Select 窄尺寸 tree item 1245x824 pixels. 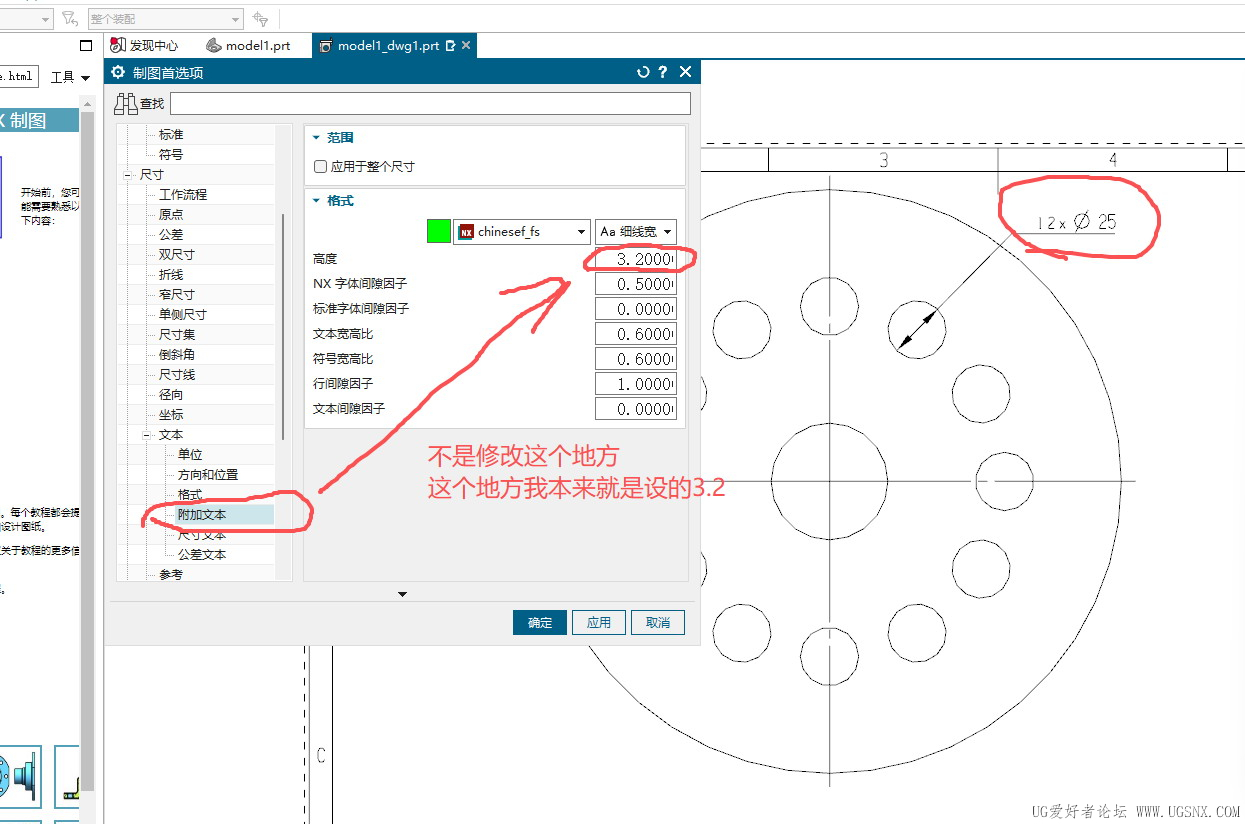pyautogui.click(x=177, y=295)
